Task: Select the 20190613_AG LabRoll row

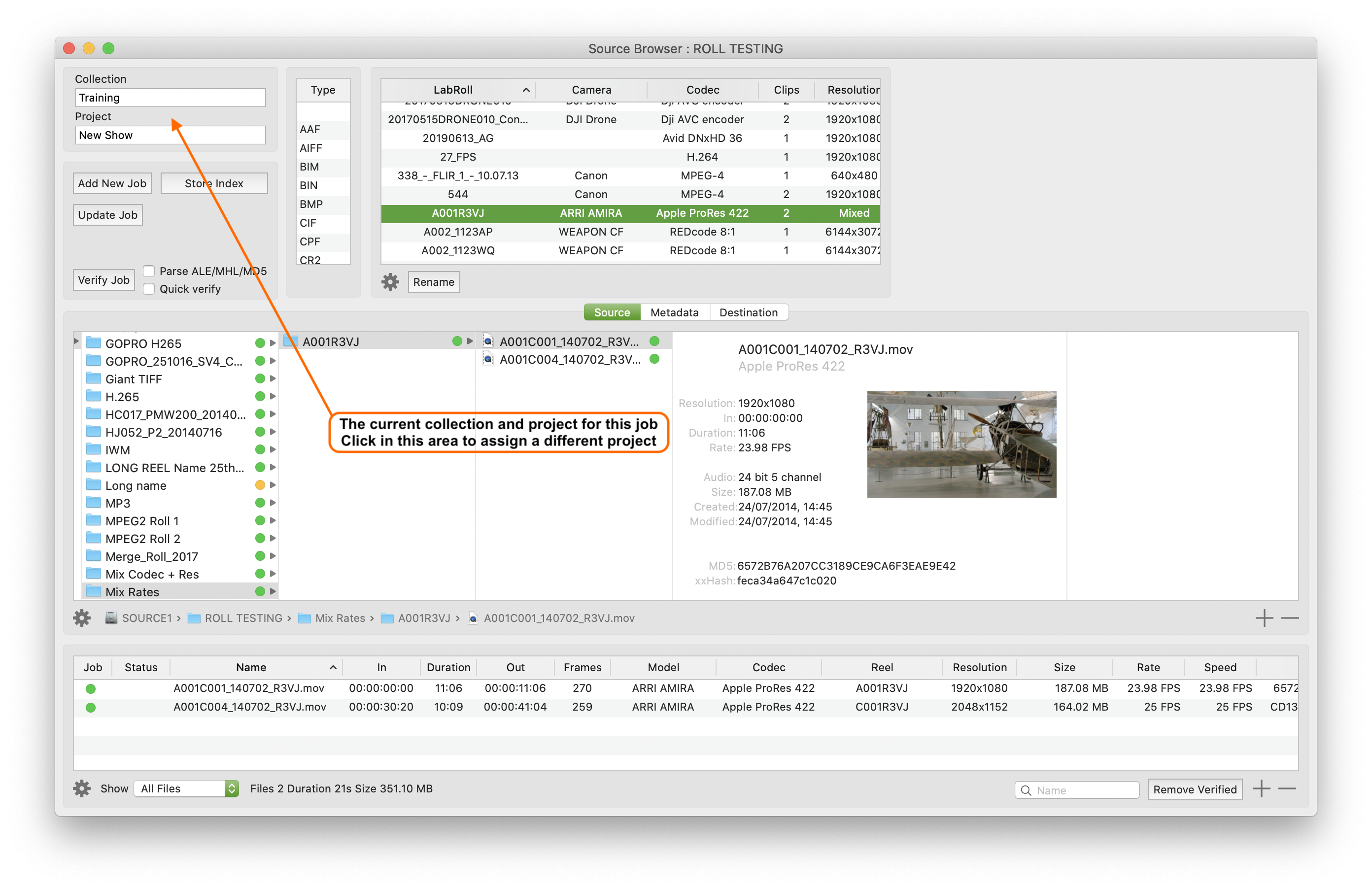Action: 630,138
